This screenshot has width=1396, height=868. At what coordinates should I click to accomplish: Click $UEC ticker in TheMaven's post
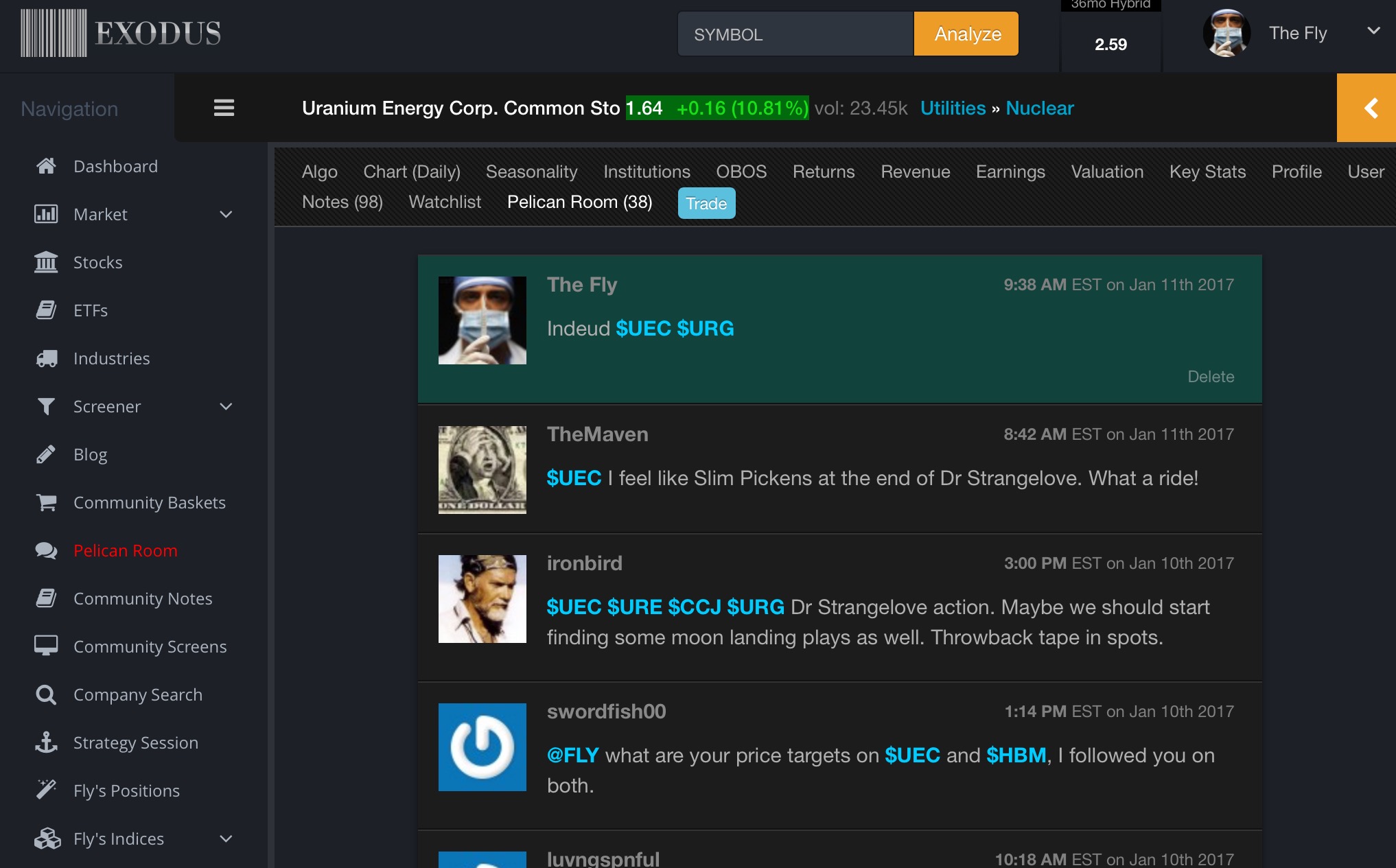coord(574,478)
